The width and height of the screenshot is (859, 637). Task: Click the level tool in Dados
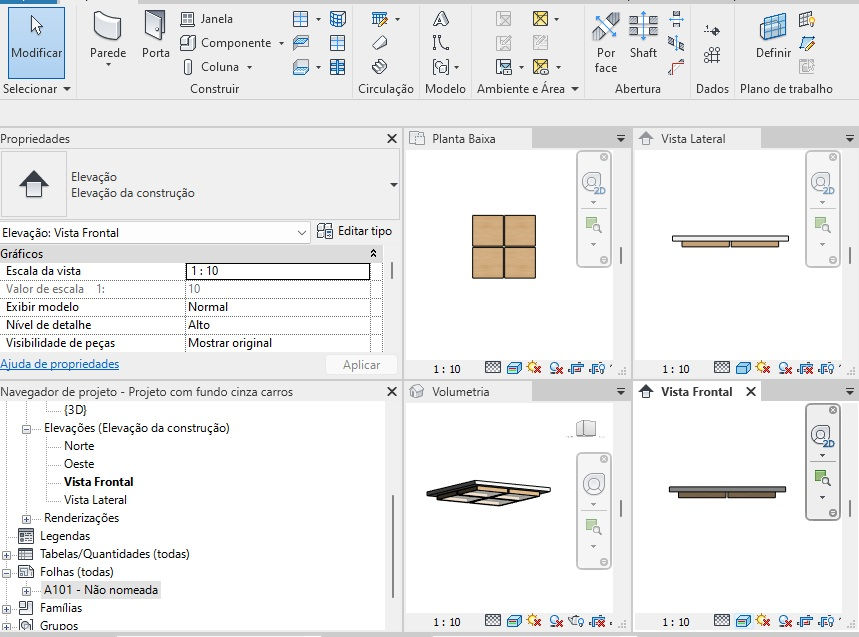[x=712, y=31]
